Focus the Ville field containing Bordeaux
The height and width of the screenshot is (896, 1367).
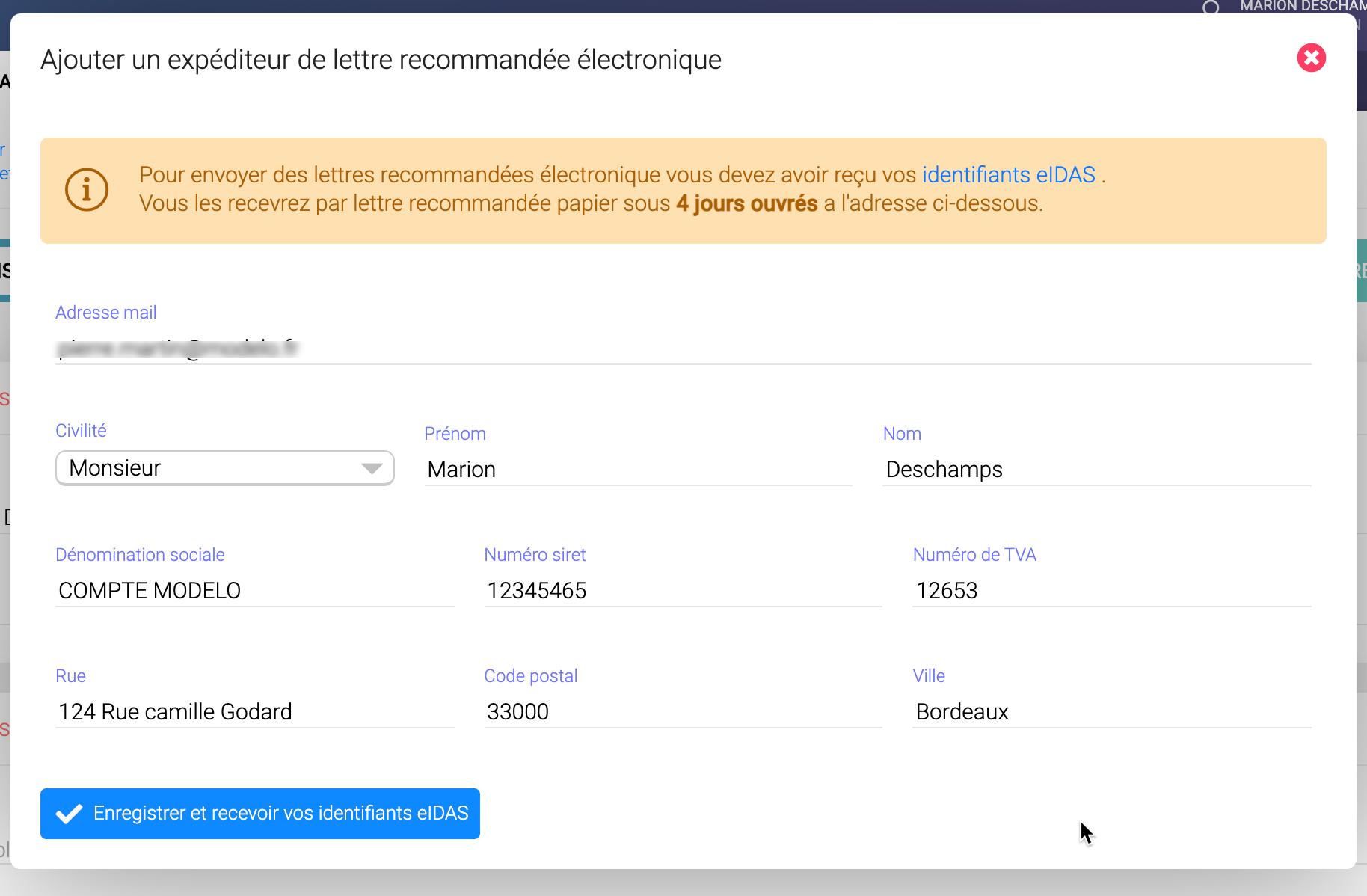[1111, 712]
